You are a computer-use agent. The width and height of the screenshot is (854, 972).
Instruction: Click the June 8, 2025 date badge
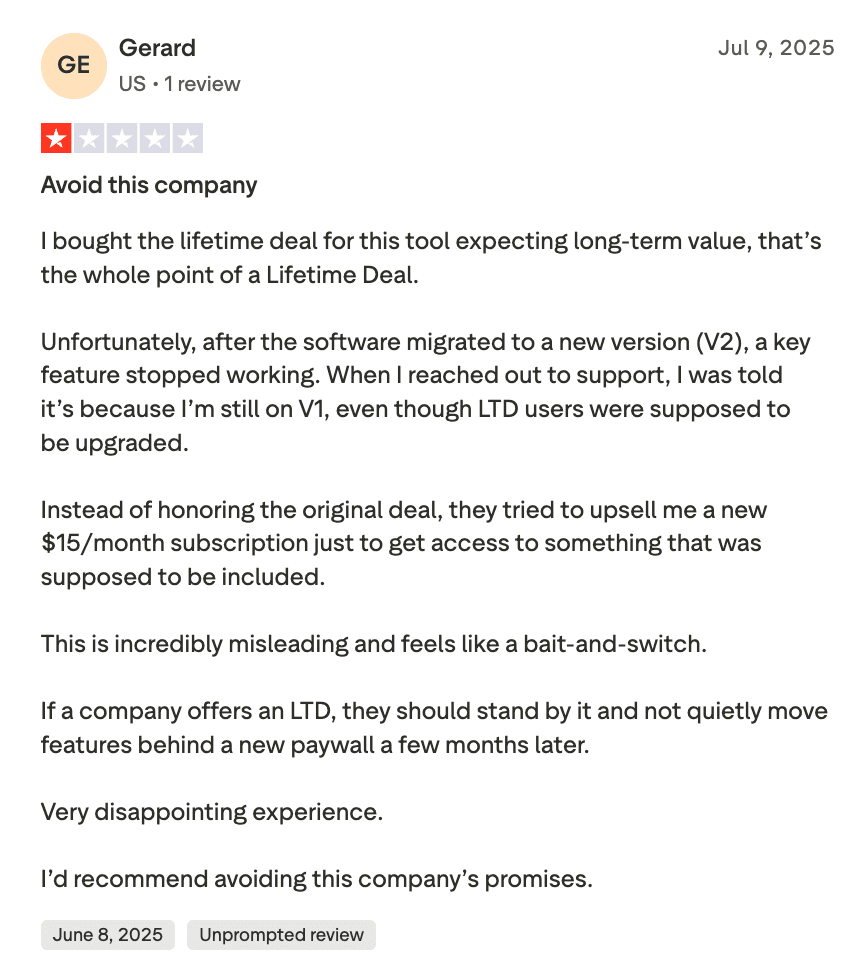[108, 935]
